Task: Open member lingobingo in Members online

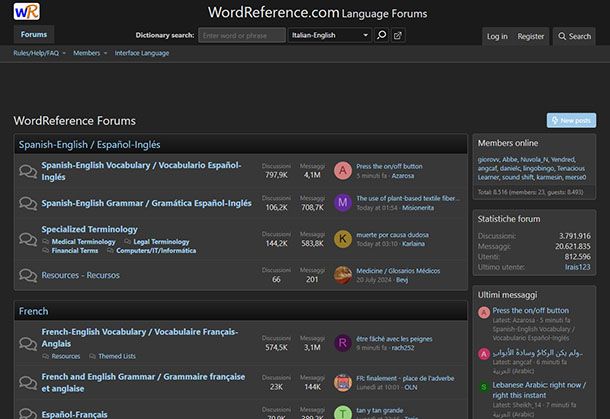Action: tap(538, 168)
